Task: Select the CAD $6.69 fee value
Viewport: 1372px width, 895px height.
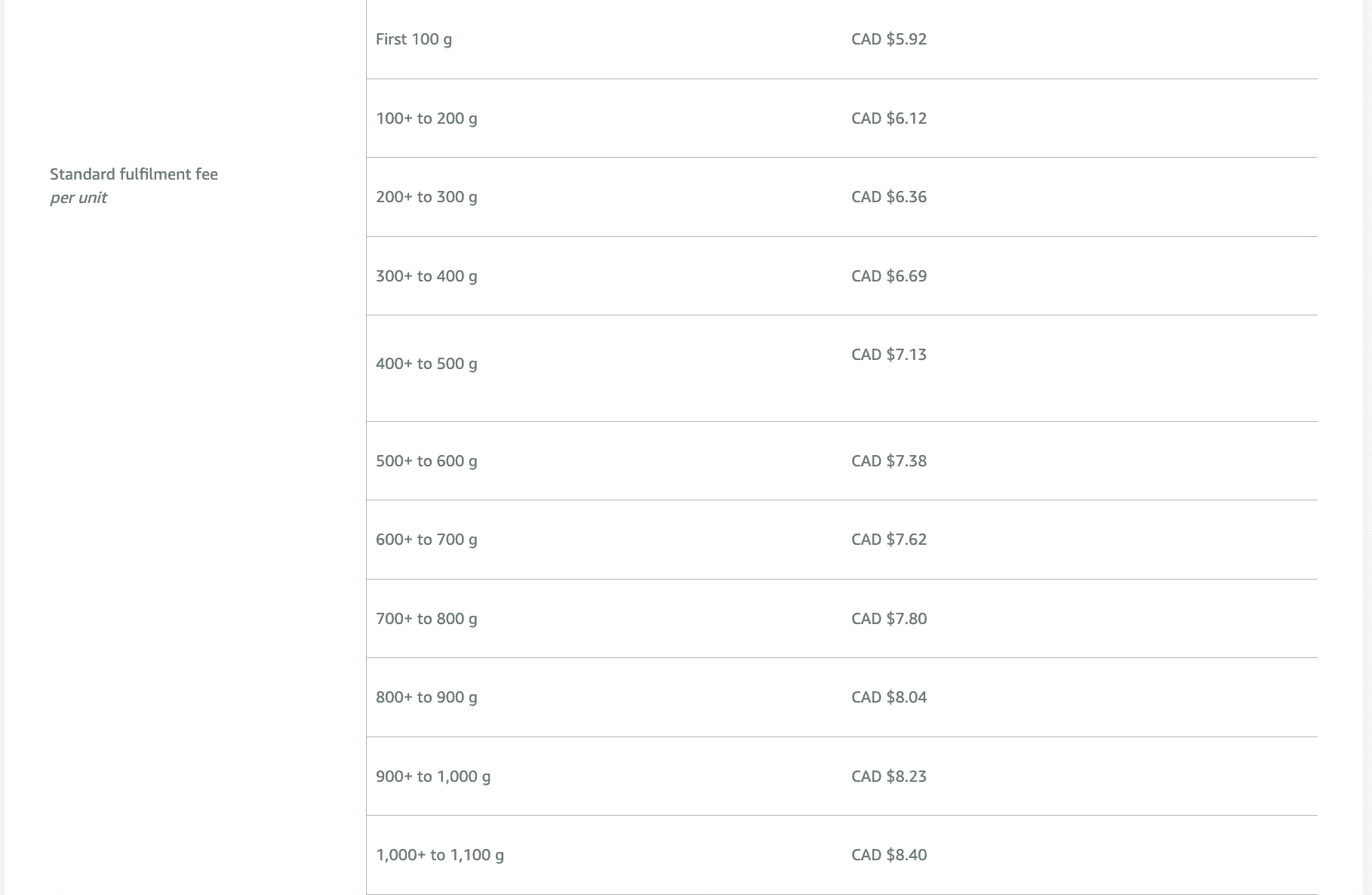Action: (888, 276)
